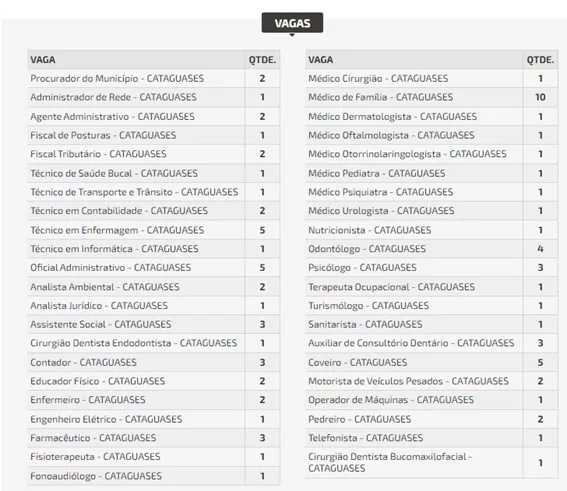
Task: Click the right QTDE. column header
Action: click(x=540, y=60)
